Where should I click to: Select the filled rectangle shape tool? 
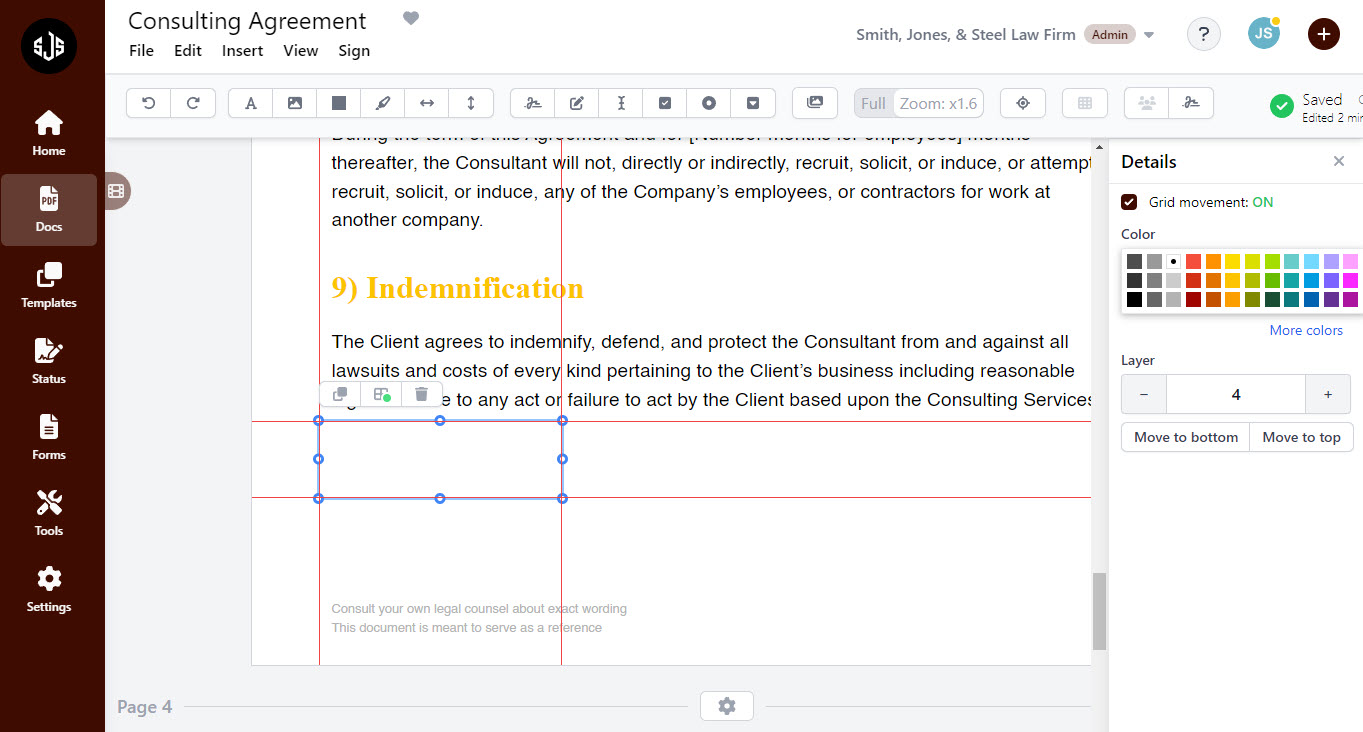point(339,103)
